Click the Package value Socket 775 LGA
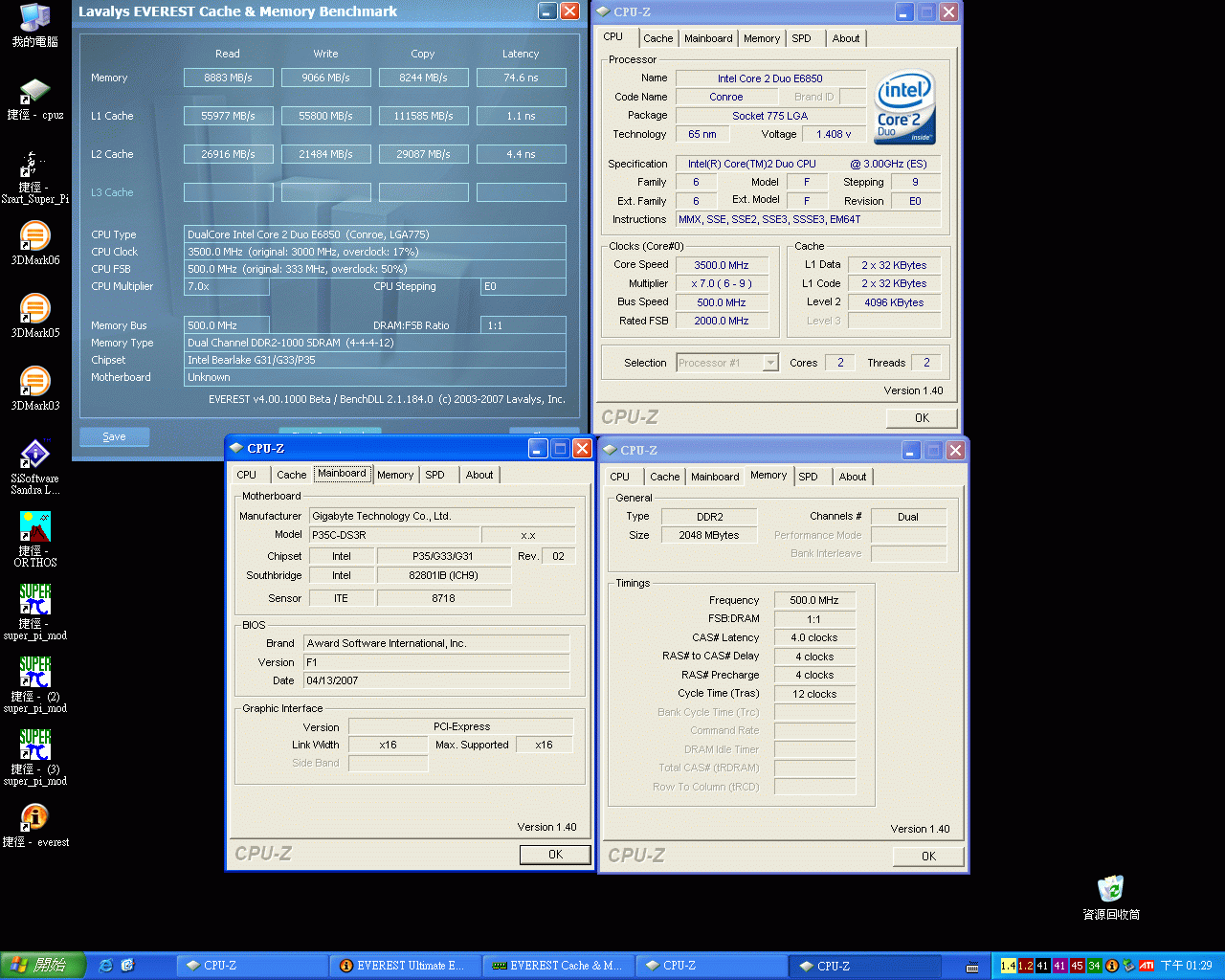The height and width of the screenshot is (980, 1225). click(x=770, y=116)
